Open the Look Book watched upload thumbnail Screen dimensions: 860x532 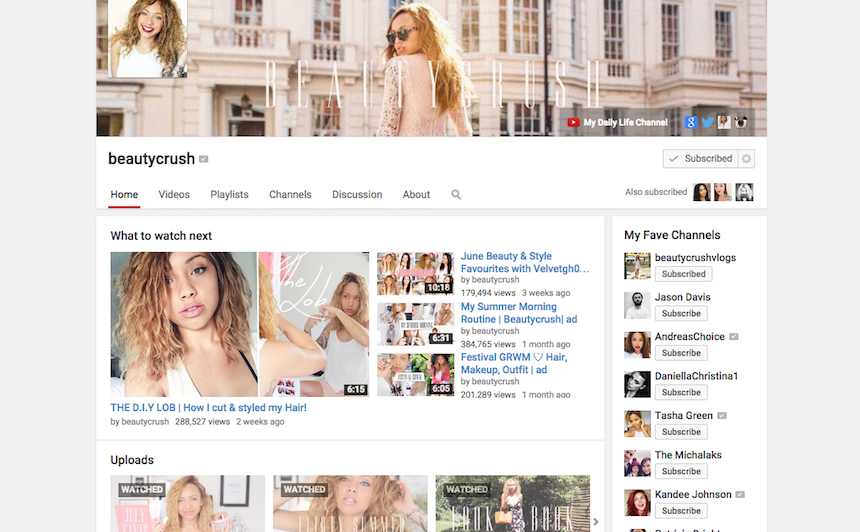tap(513, 503)
